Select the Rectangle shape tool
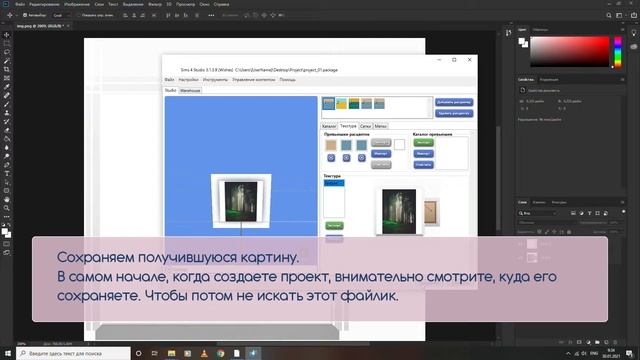This screenshot has height=360, width=640. pos(7,191)
